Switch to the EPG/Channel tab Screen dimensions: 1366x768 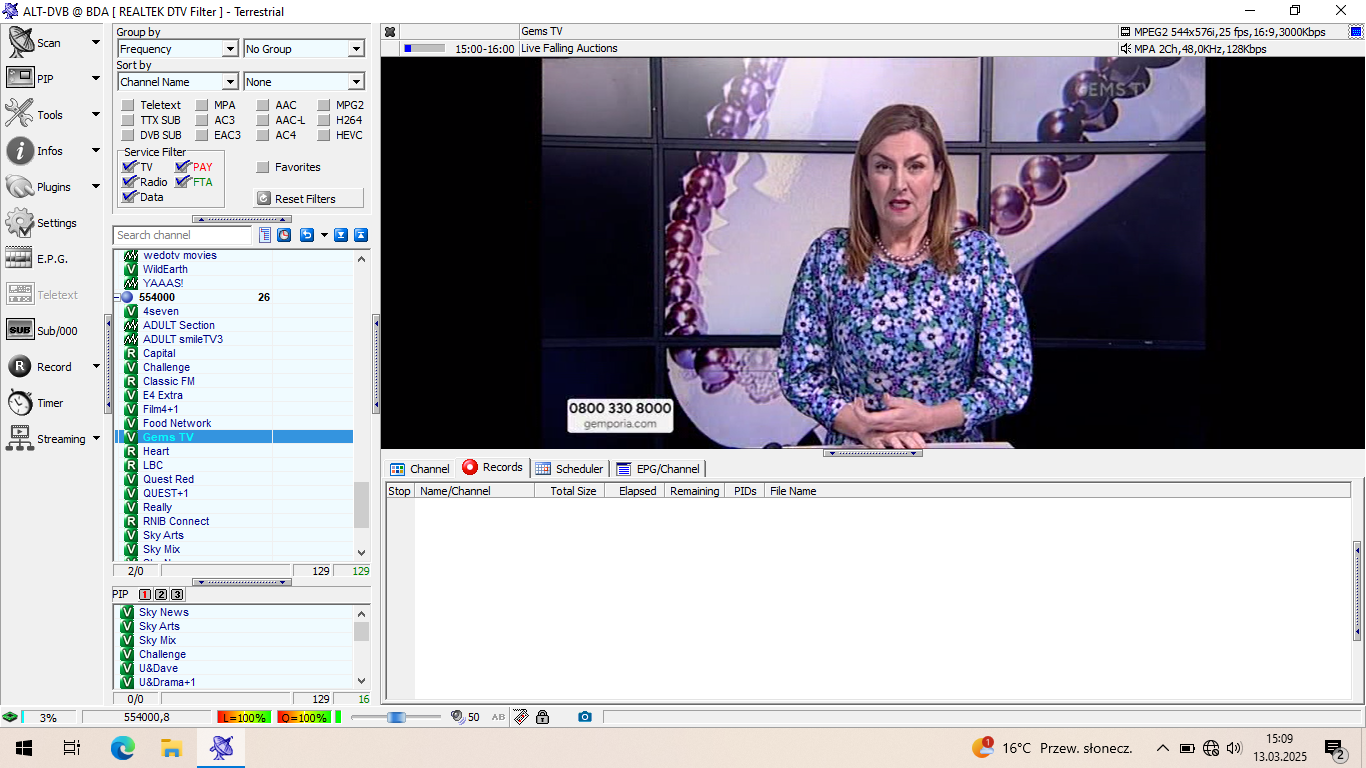pyautogui.click(x=658, y=468)
